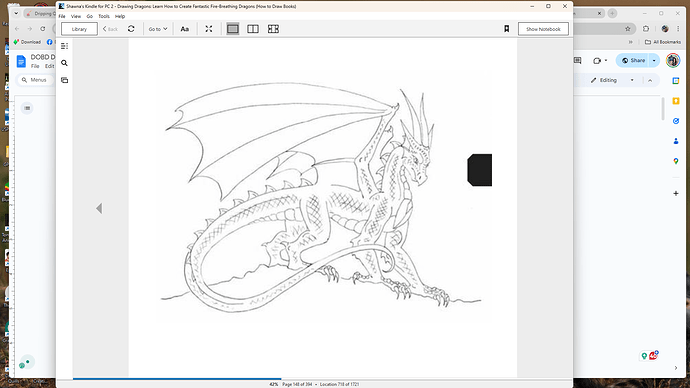Select single column page layout

[x=233, y=29]
